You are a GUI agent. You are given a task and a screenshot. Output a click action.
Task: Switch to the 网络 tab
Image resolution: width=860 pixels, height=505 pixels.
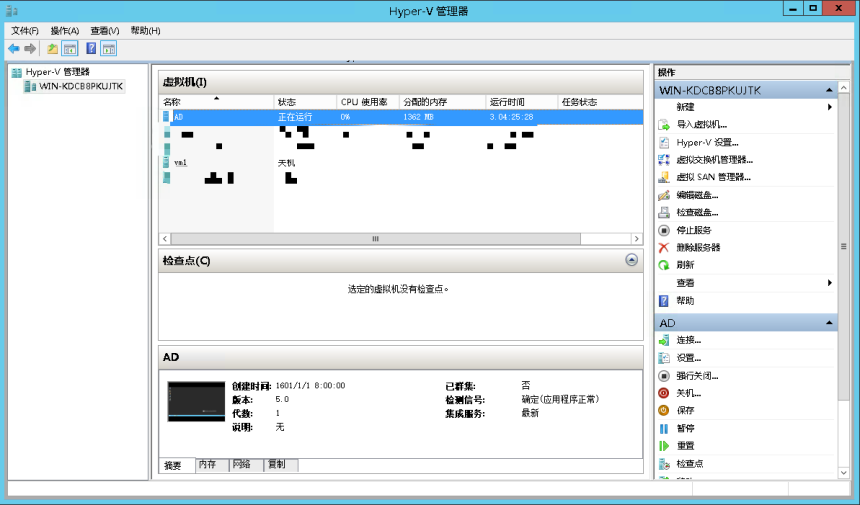click(x=245, y=465)
